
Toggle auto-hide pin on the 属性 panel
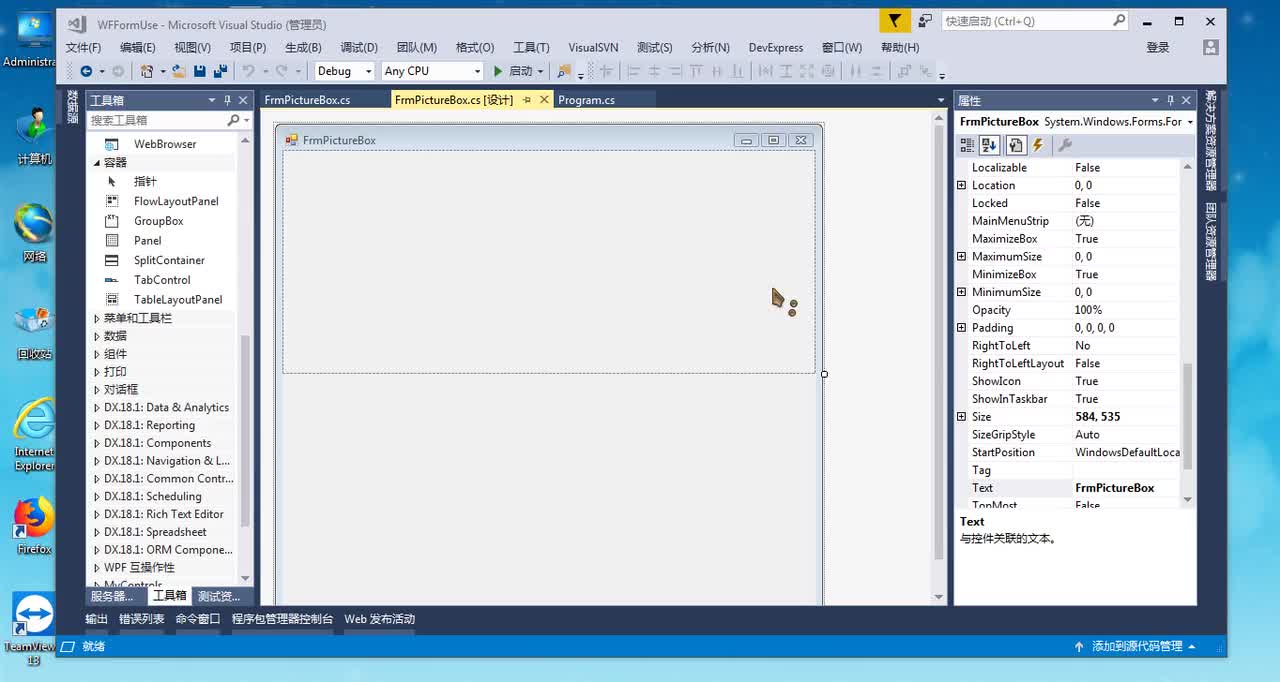pyautogui.click(x=1171, y=100)
